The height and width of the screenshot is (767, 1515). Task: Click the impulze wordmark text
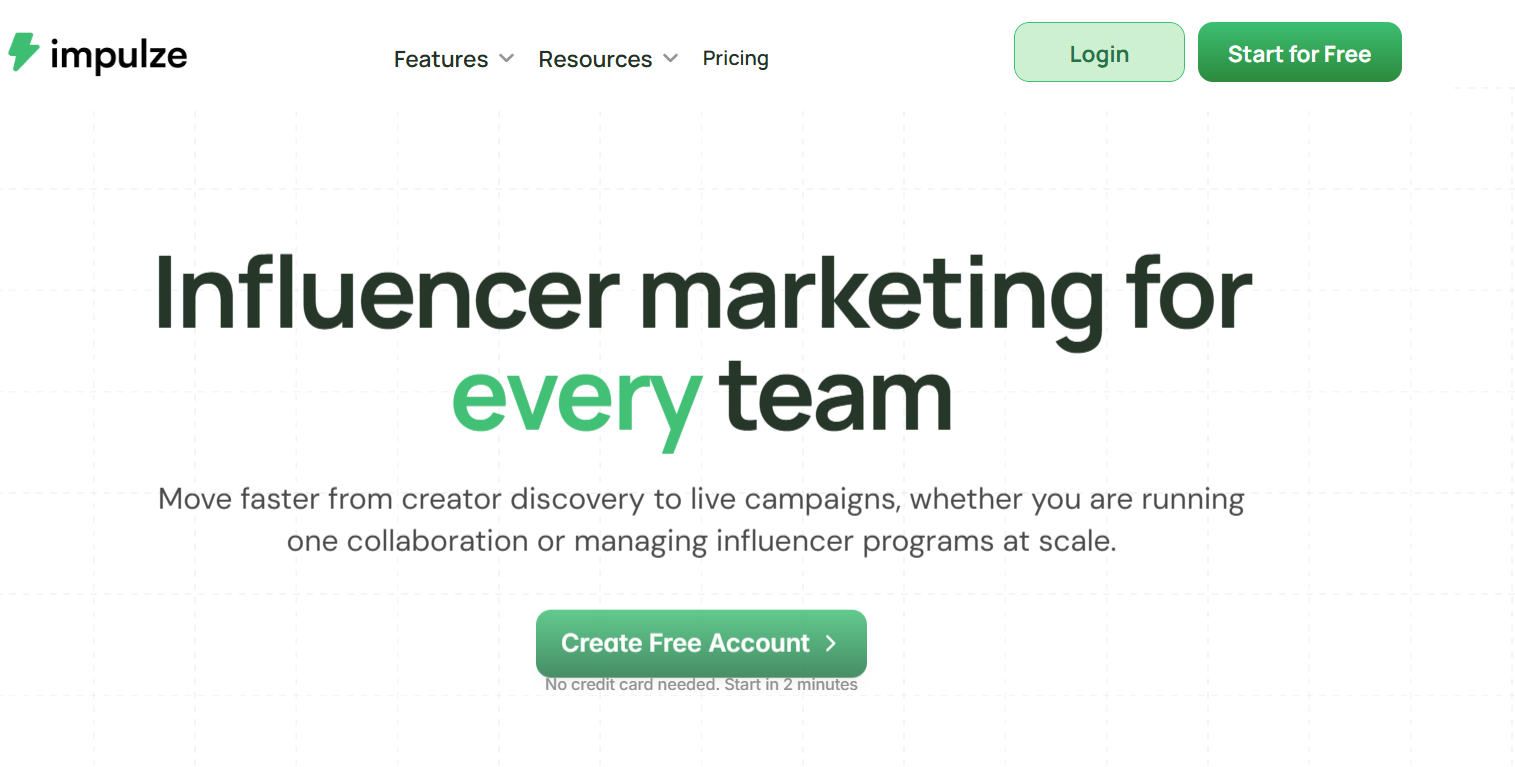118,55
